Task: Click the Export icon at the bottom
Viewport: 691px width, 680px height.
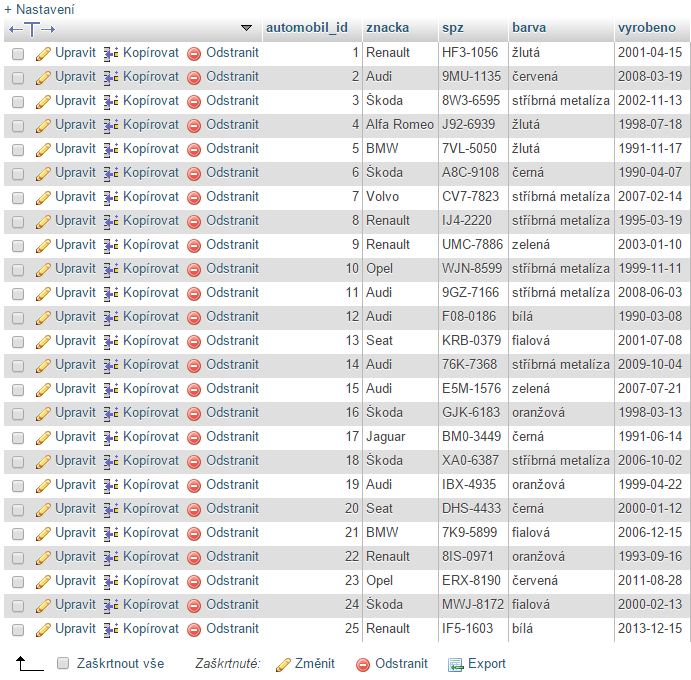Action: 456,664
